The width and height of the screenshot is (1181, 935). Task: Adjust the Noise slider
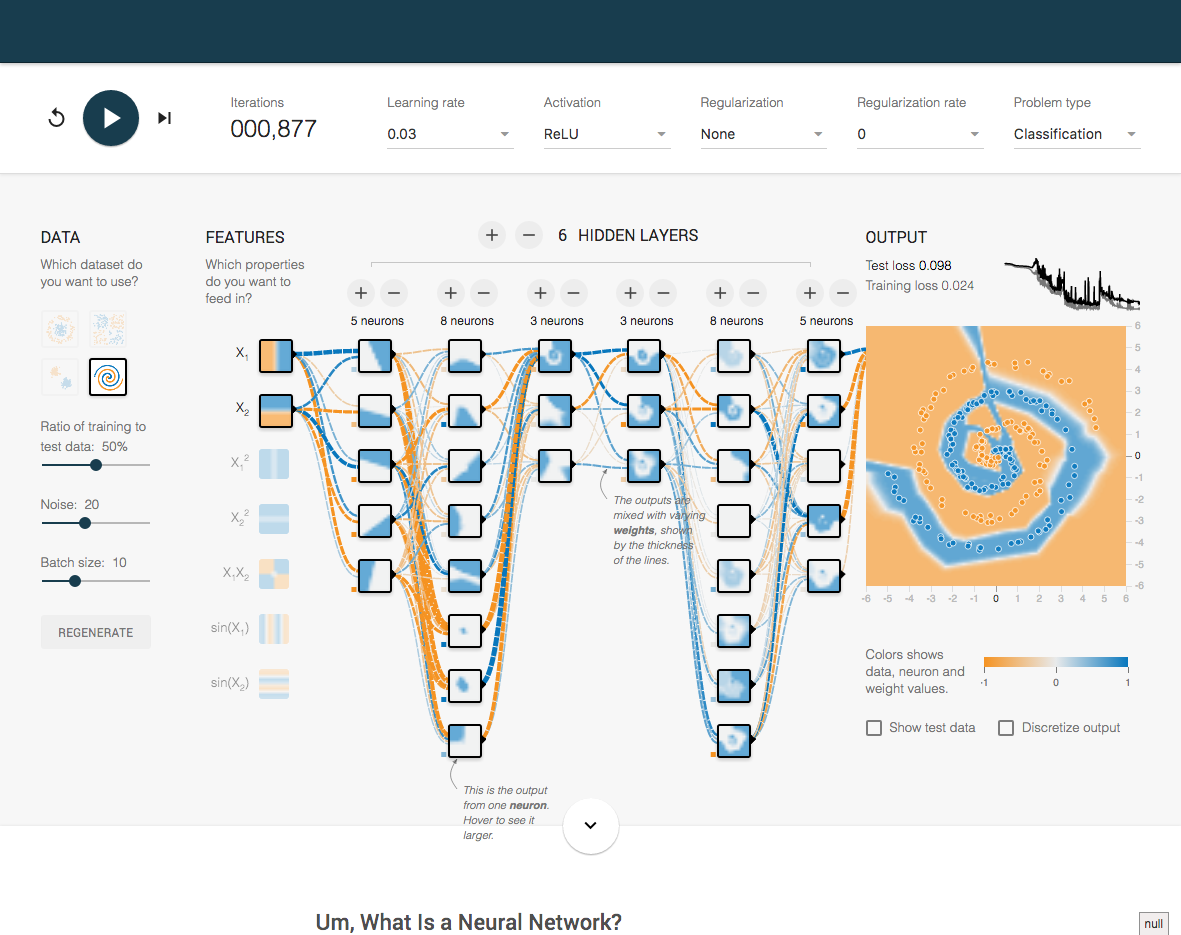pos(96,523)
